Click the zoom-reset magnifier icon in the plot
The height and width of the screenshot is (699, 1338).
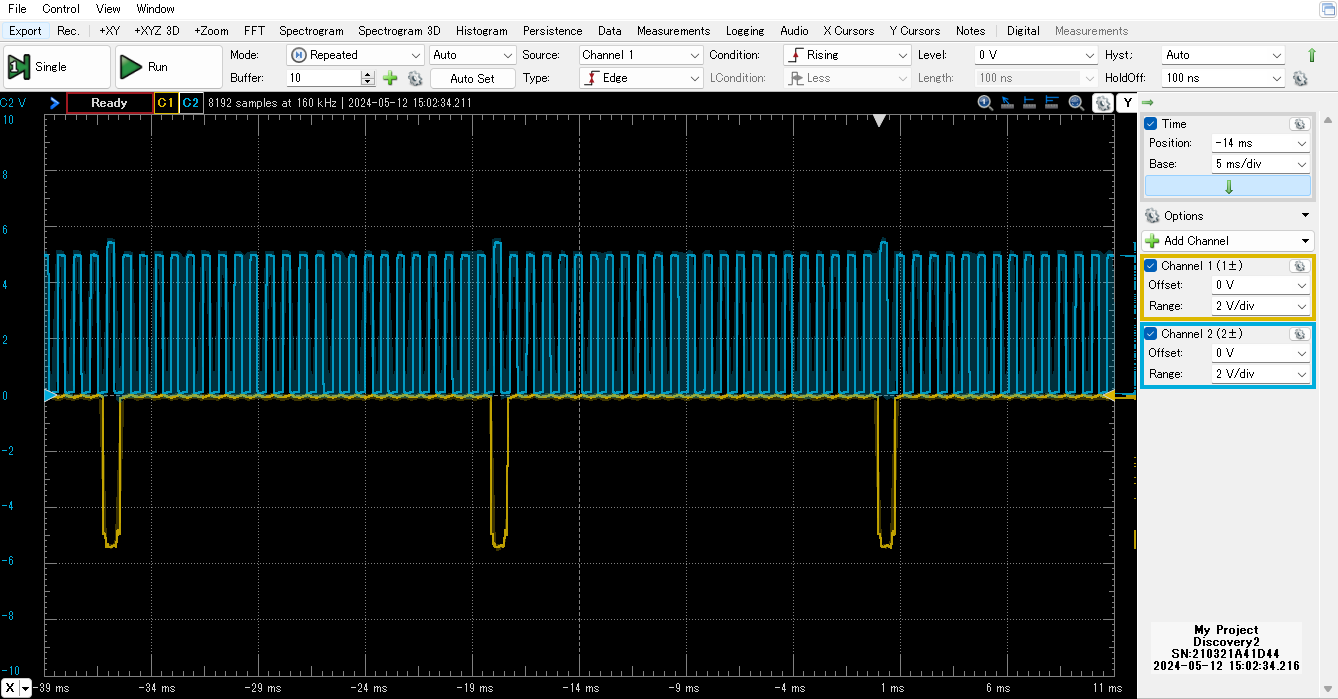(985, 103)
